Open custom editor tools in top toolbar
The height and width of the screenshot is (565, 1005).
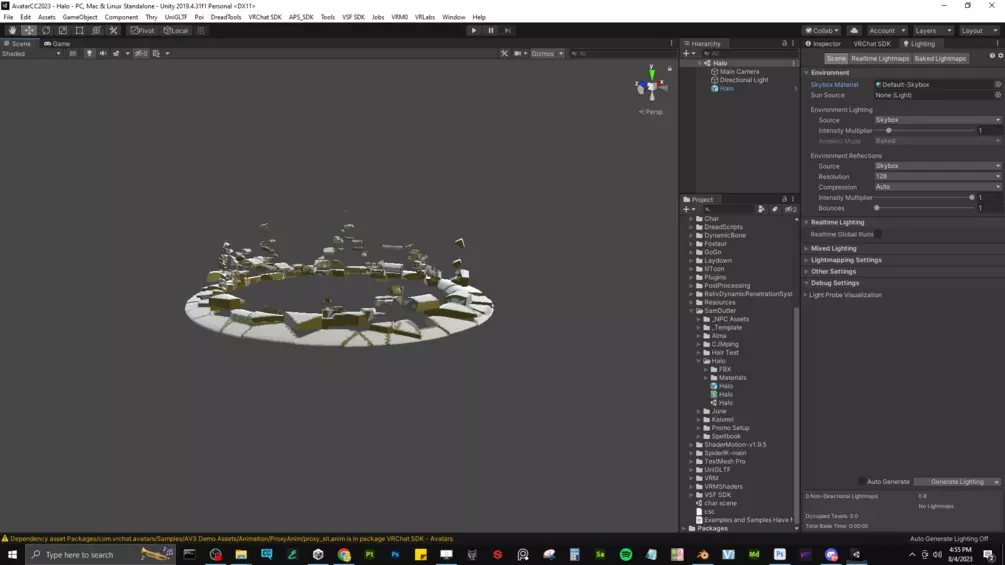pyautogui.click(x=113, y=30)
